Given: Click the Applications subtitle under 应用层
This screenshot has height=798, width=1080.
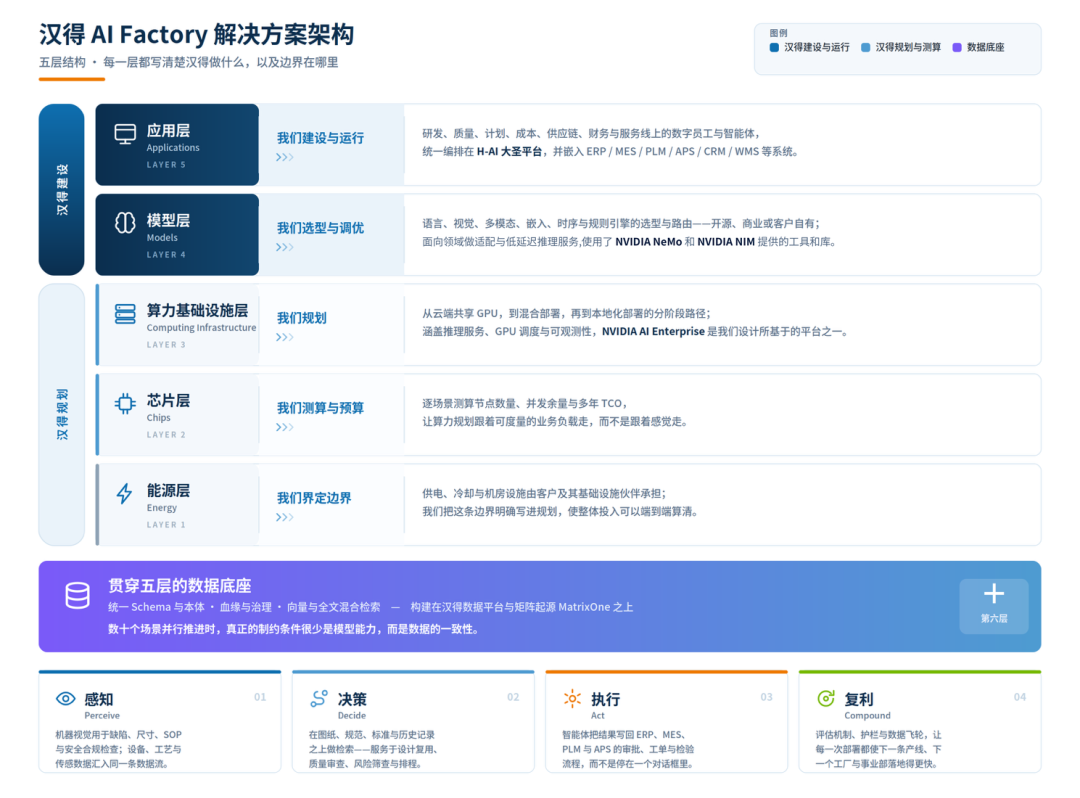Looking at the screenshot, I should (x=173, y=148).
